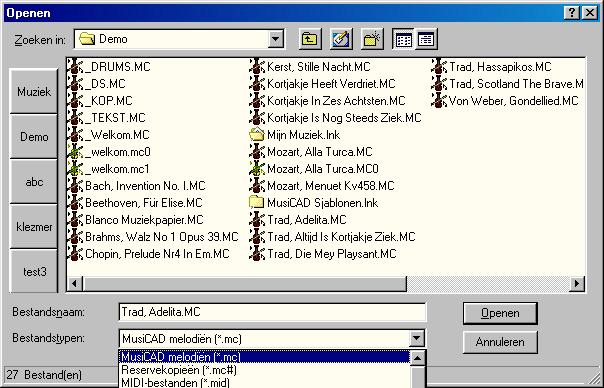Open the test3 shortcut folder

(x=34, y=272)
